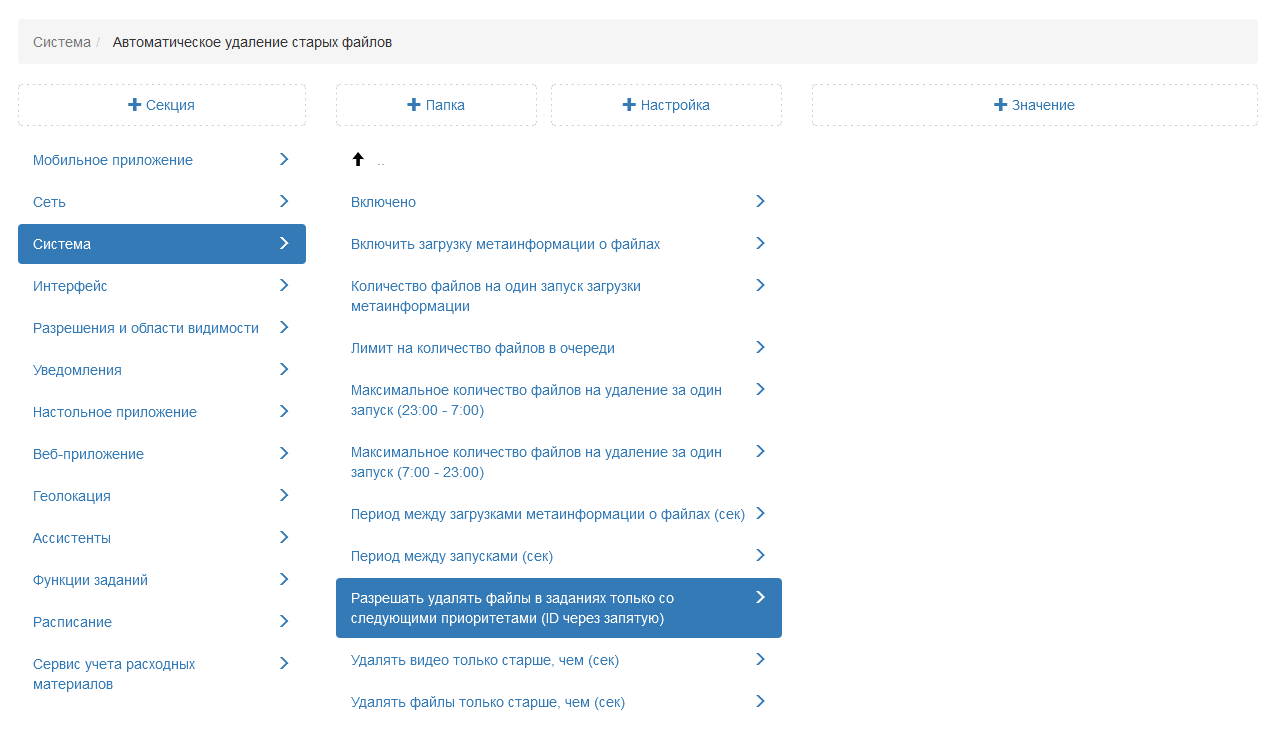
Task: Expand Период между запусками (сек) setting
Action: pos(452,556)
